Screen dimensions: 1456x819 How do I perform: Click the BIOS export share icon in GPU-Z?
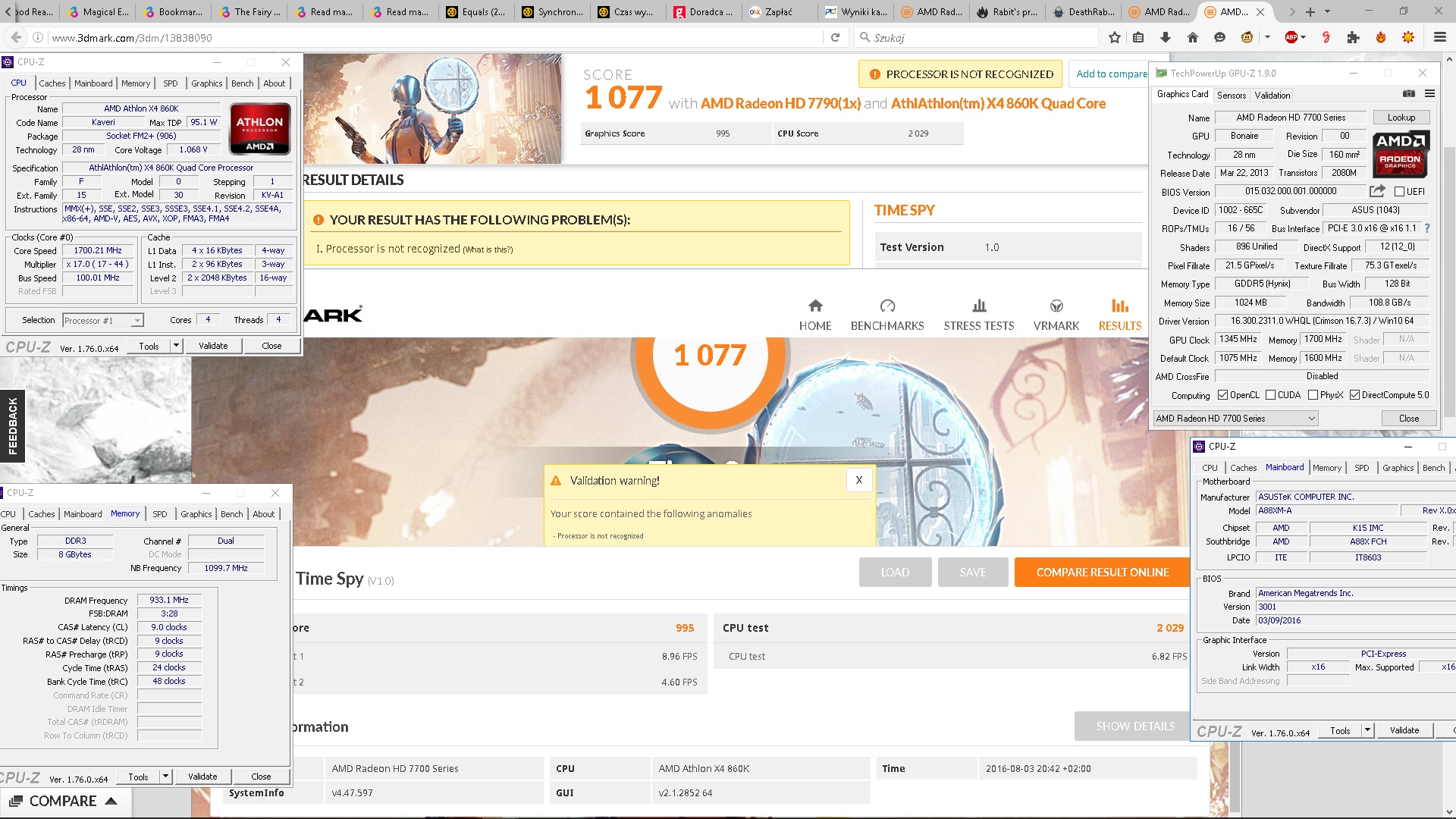point(1377,191)
